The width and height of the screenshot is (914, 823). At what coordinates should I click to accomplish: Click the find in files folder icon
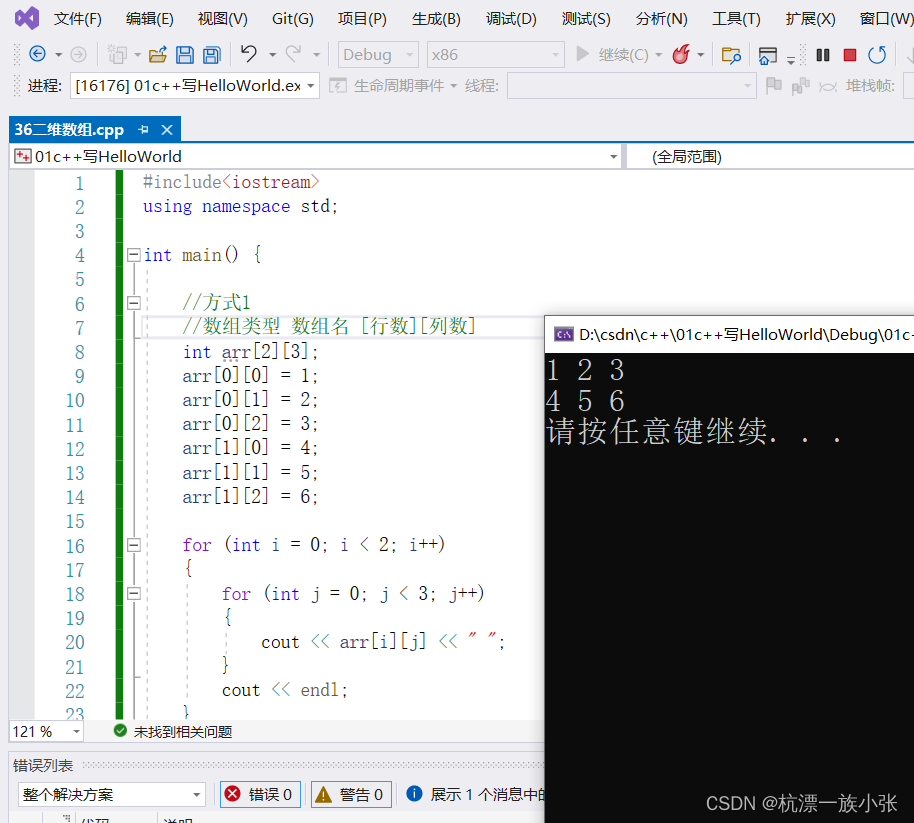point(731,55)
